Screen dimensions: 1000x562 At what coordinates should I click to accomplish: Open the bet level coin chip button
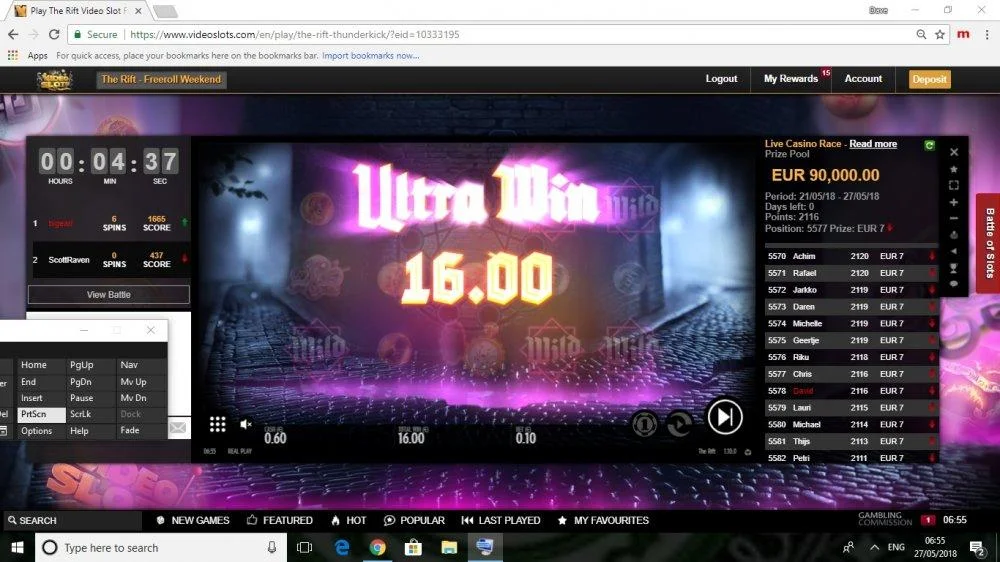pyautogui.click(x=645, y=424)
